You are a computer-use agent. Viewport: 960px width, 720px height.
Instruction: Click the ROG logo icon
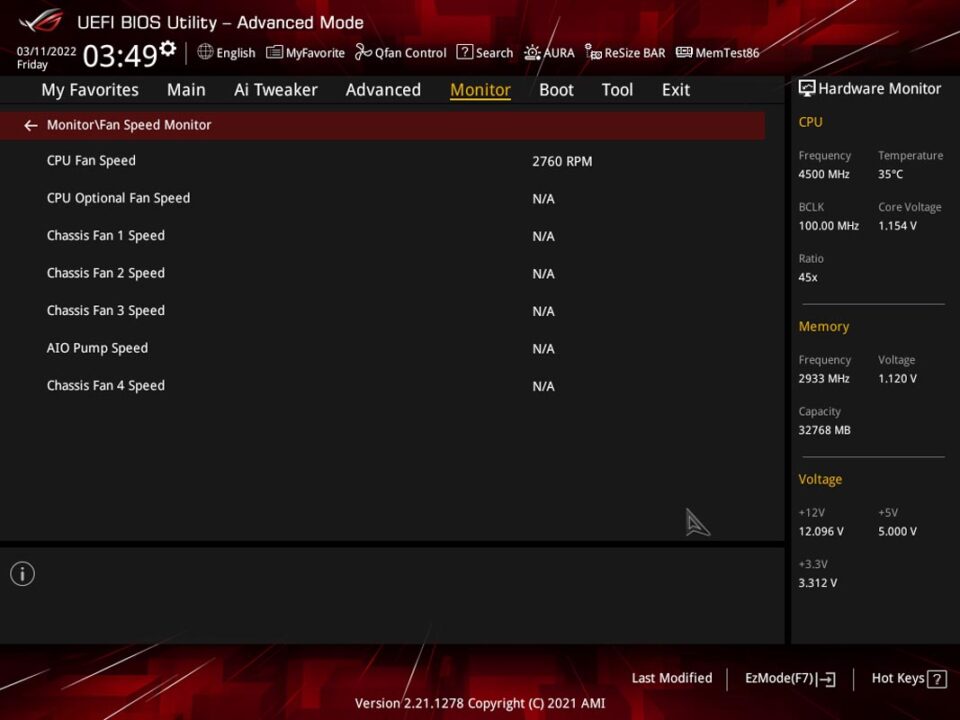pos(40,20)
